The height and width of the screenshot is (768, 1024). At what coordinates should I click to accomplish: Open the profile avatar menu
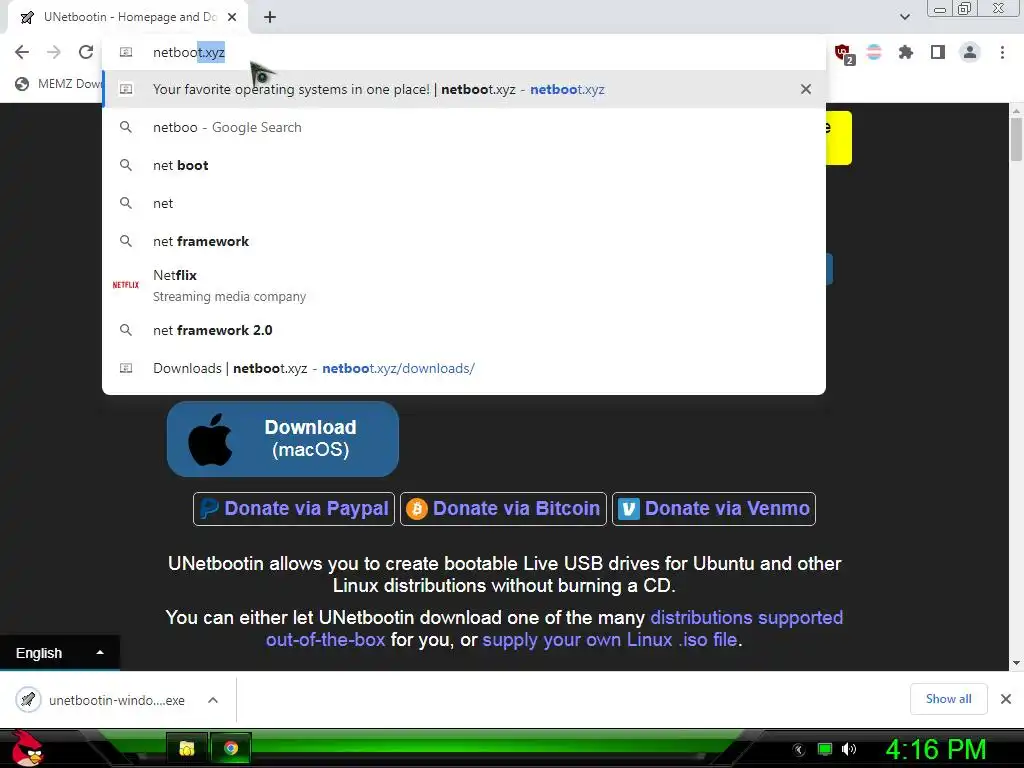click(970, 52)
